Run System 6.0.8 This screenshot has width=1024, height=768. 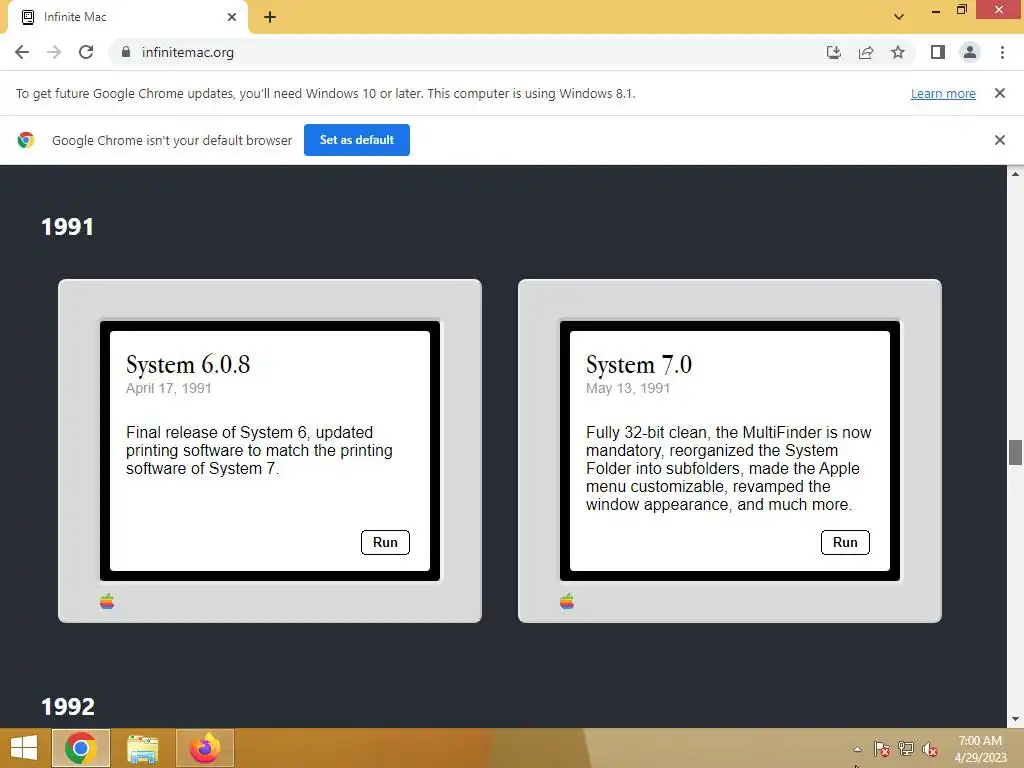[x=385, y=542]
